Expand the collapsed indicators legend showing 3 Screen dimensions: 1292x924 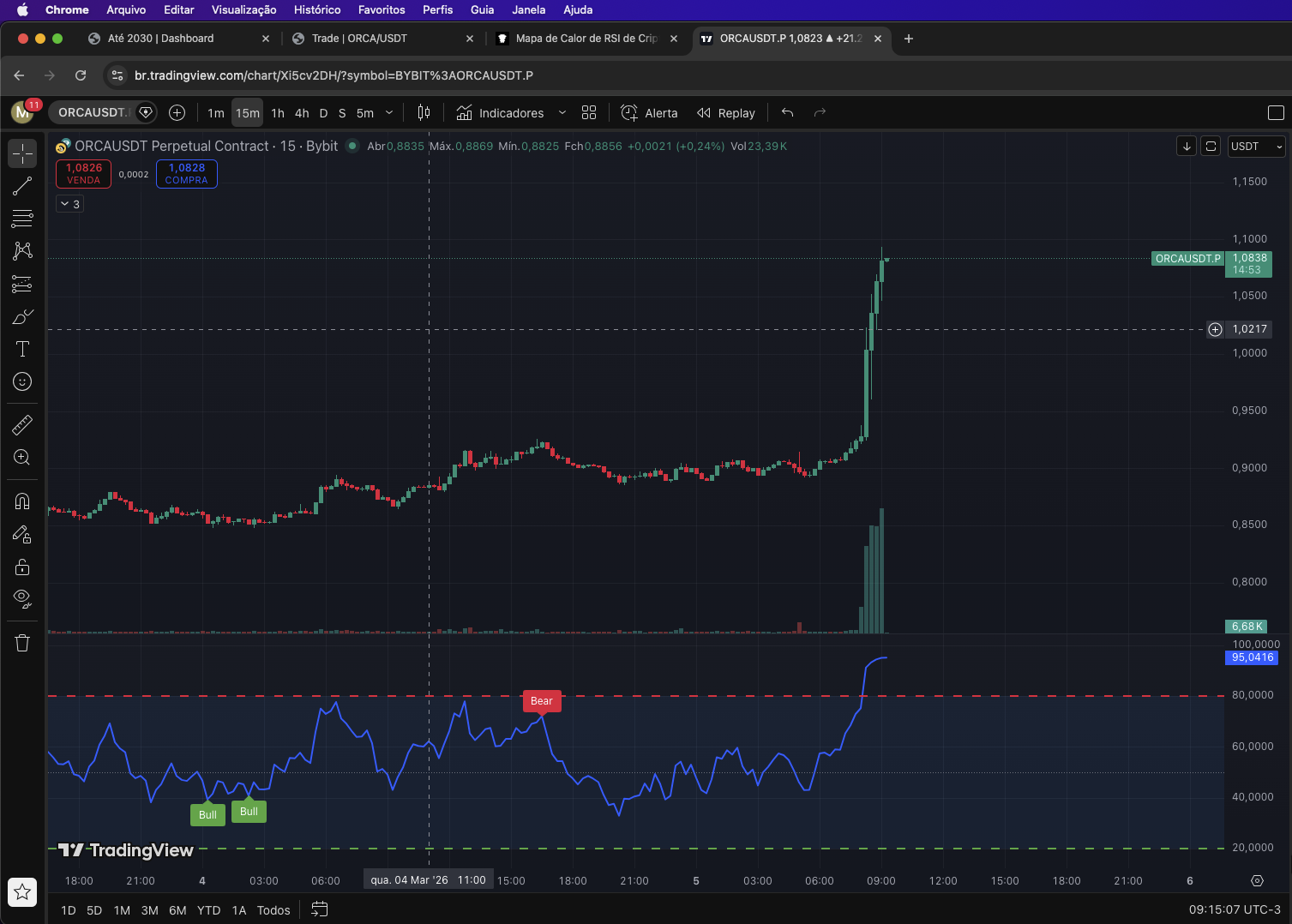pos(70,204)
